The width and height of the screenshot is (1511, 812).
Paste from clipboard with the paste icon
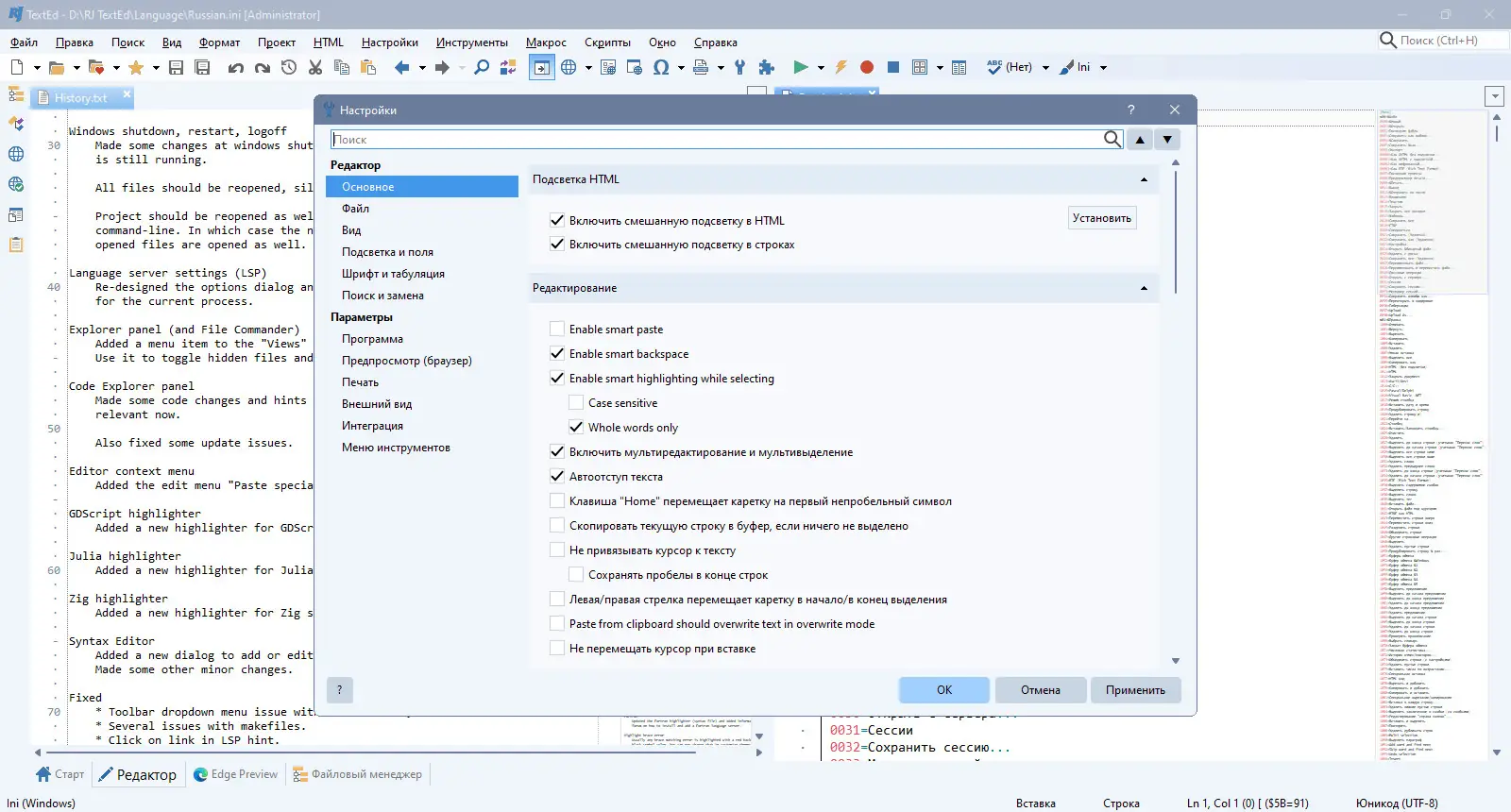[x=368, y=67]
